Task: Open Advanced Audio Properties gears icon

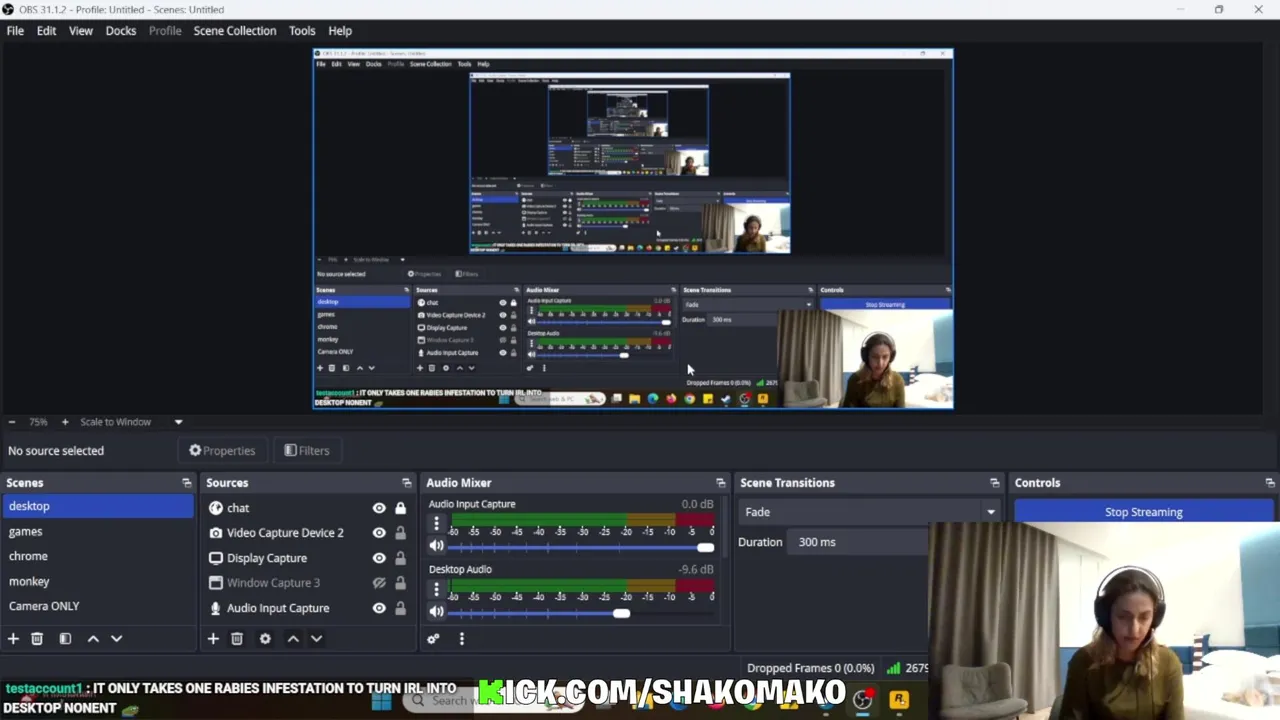Action: [x=433, y=638]
